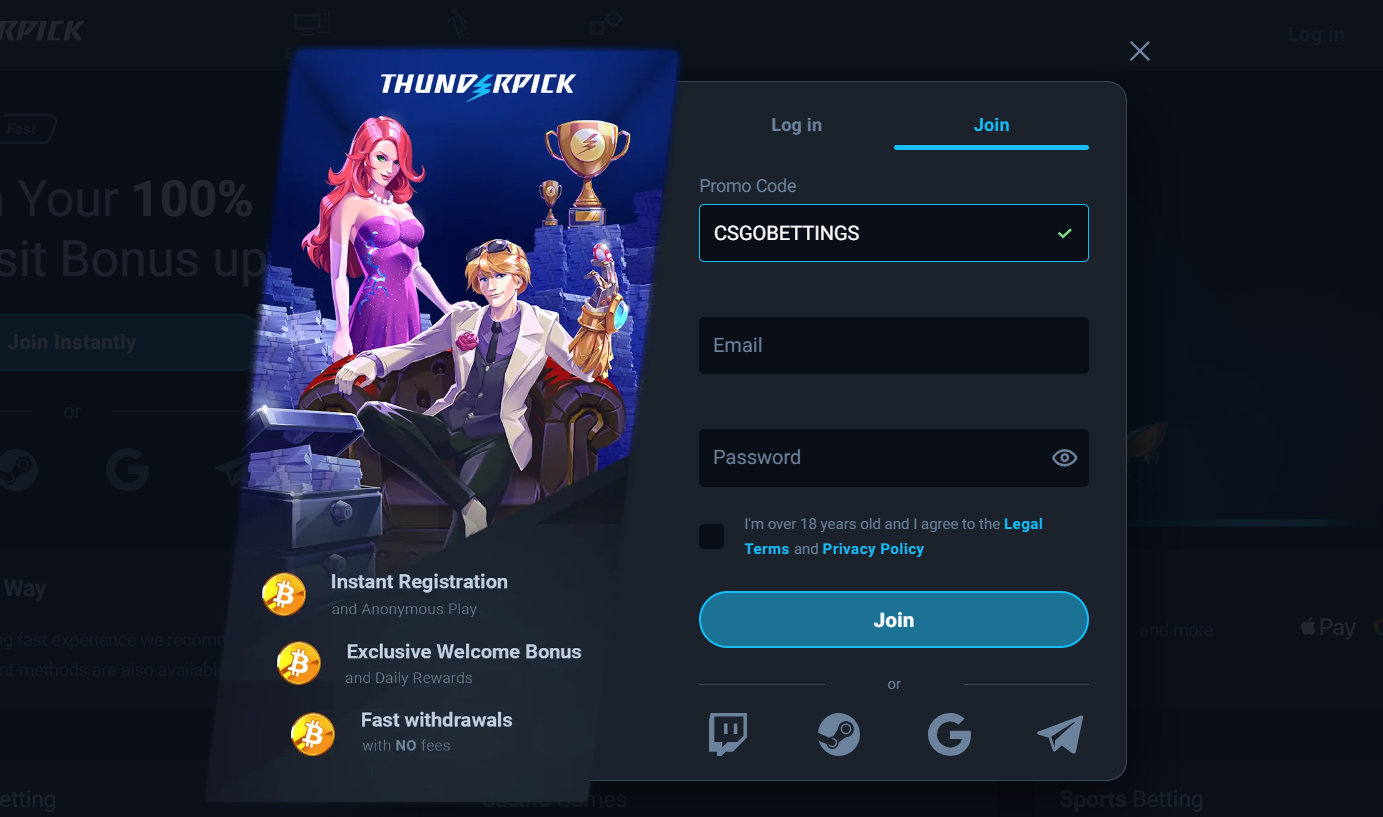Switch to the Log in tab
Image resolution: width=1383 pixels, height=817 pixels.
(x=796, y=125)
